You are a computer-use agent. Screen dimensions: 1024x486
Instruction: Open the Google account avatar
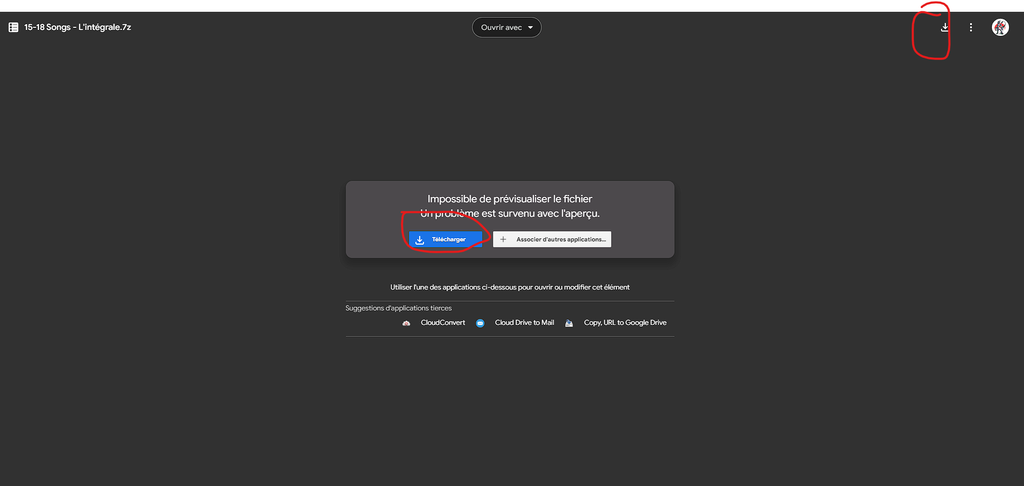(1000, 27)
